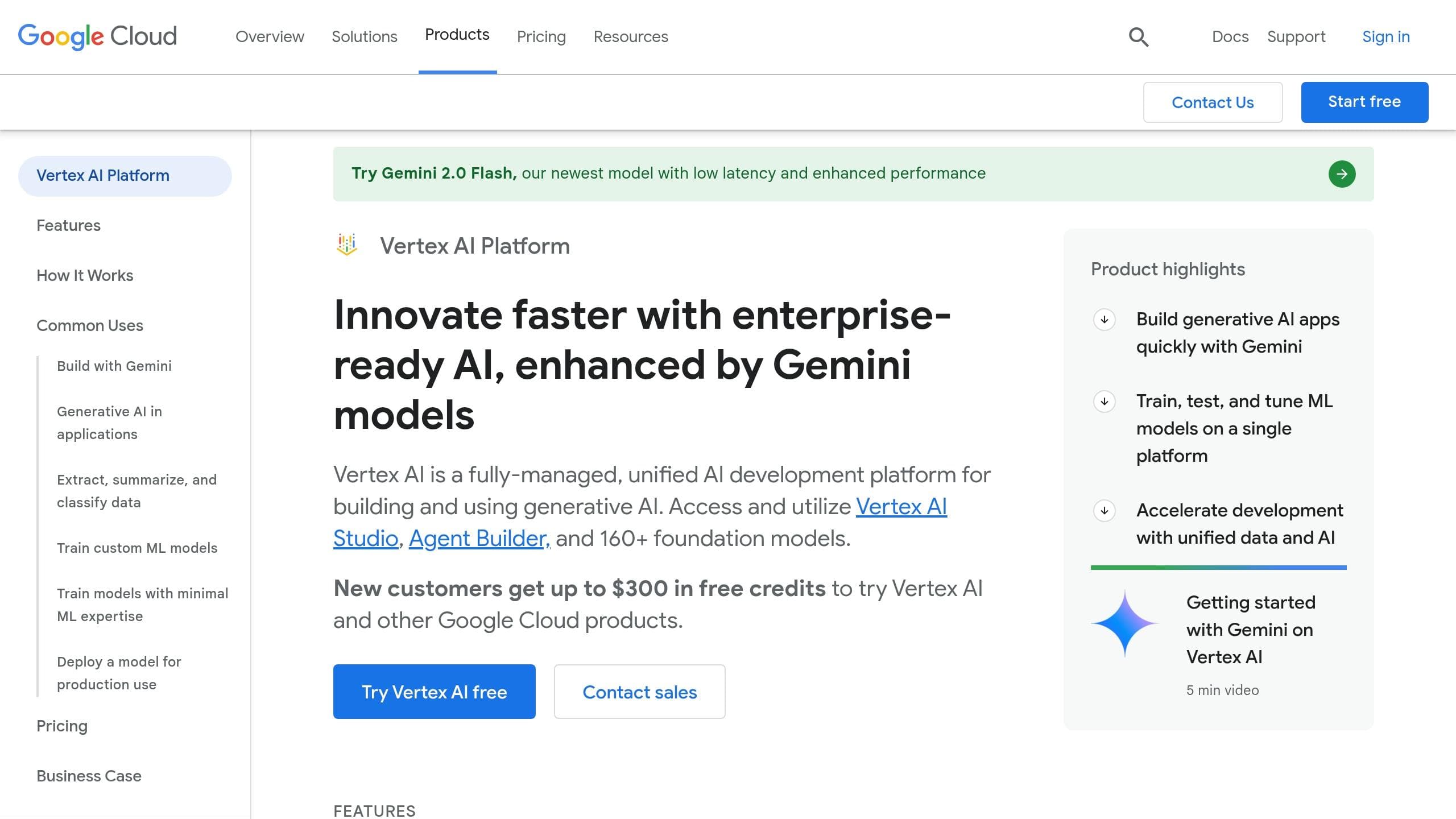
Task: Open Generative AI in applications sidebar item
Action: point(109,423)
